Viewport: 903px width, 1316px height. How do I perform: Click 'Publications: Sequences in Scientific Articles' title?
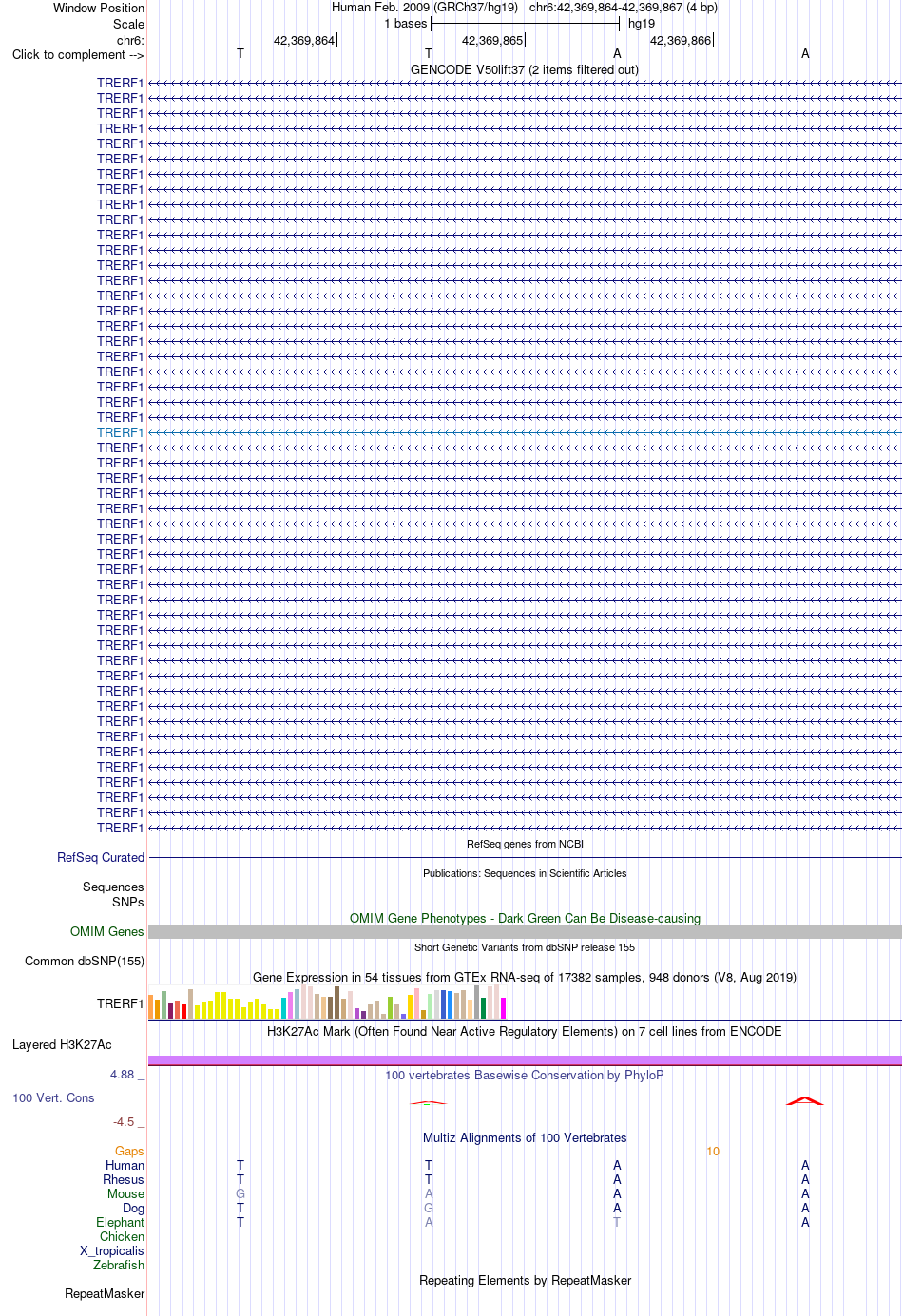tap(525, 873)
